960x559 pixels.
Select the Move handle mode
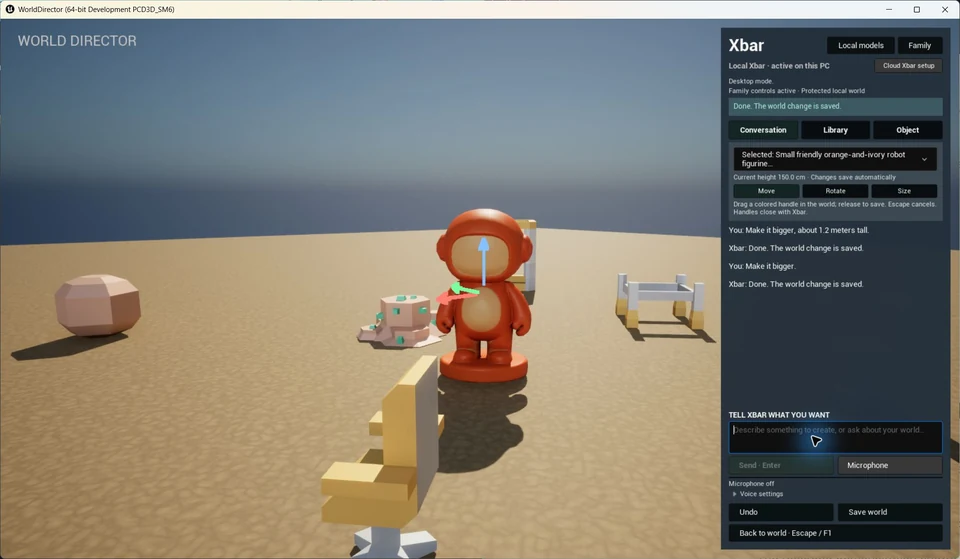pyautogui.click(x=766, y=191)
